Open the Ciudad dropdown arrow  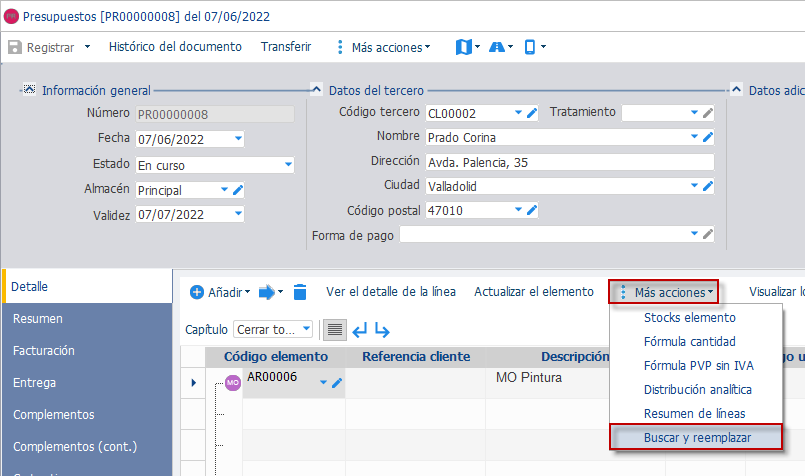[x=694, y=185]
